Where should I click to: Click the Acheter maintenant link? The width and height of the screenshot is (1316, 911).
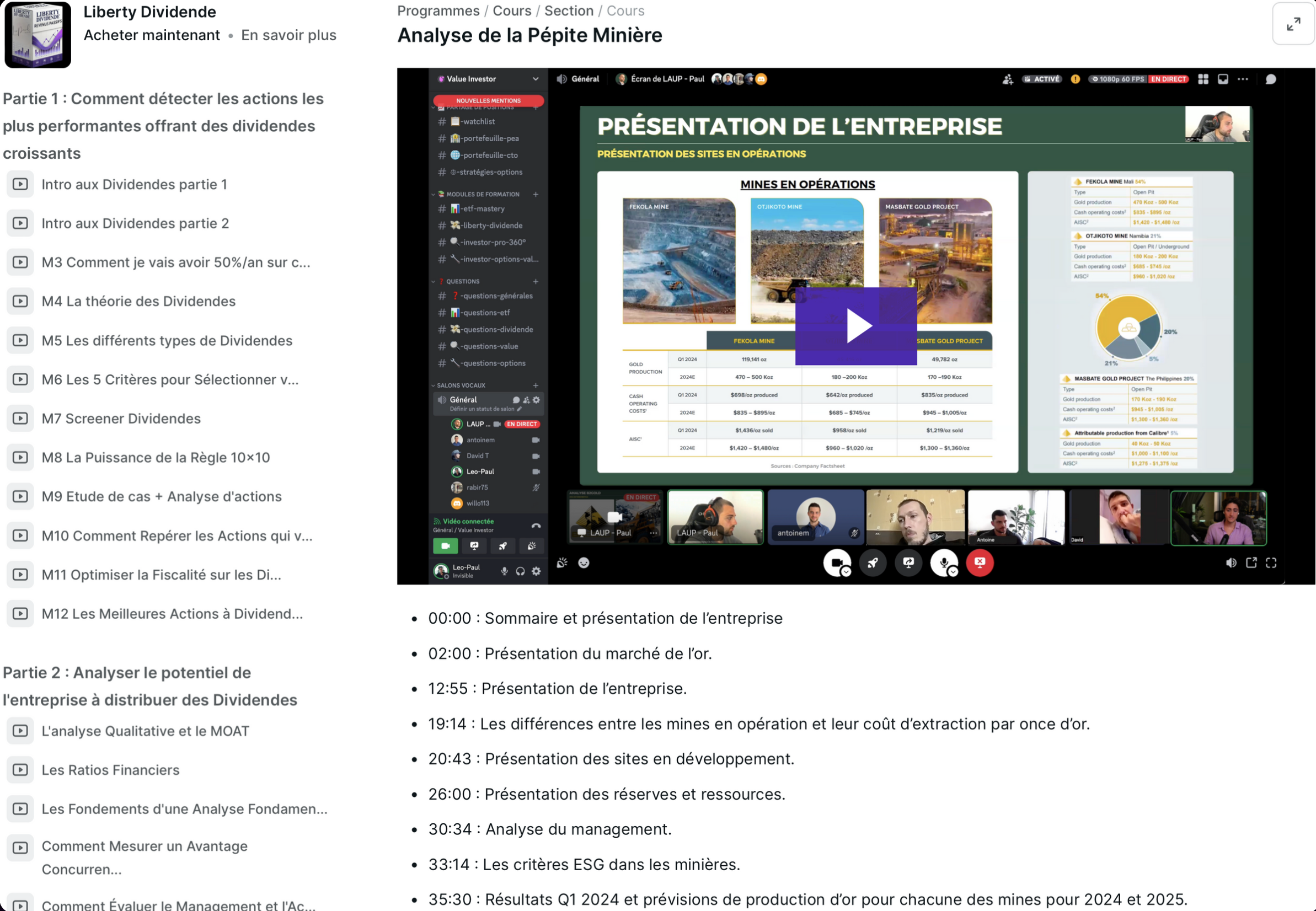pyautogui.click(x=151, y=35)
